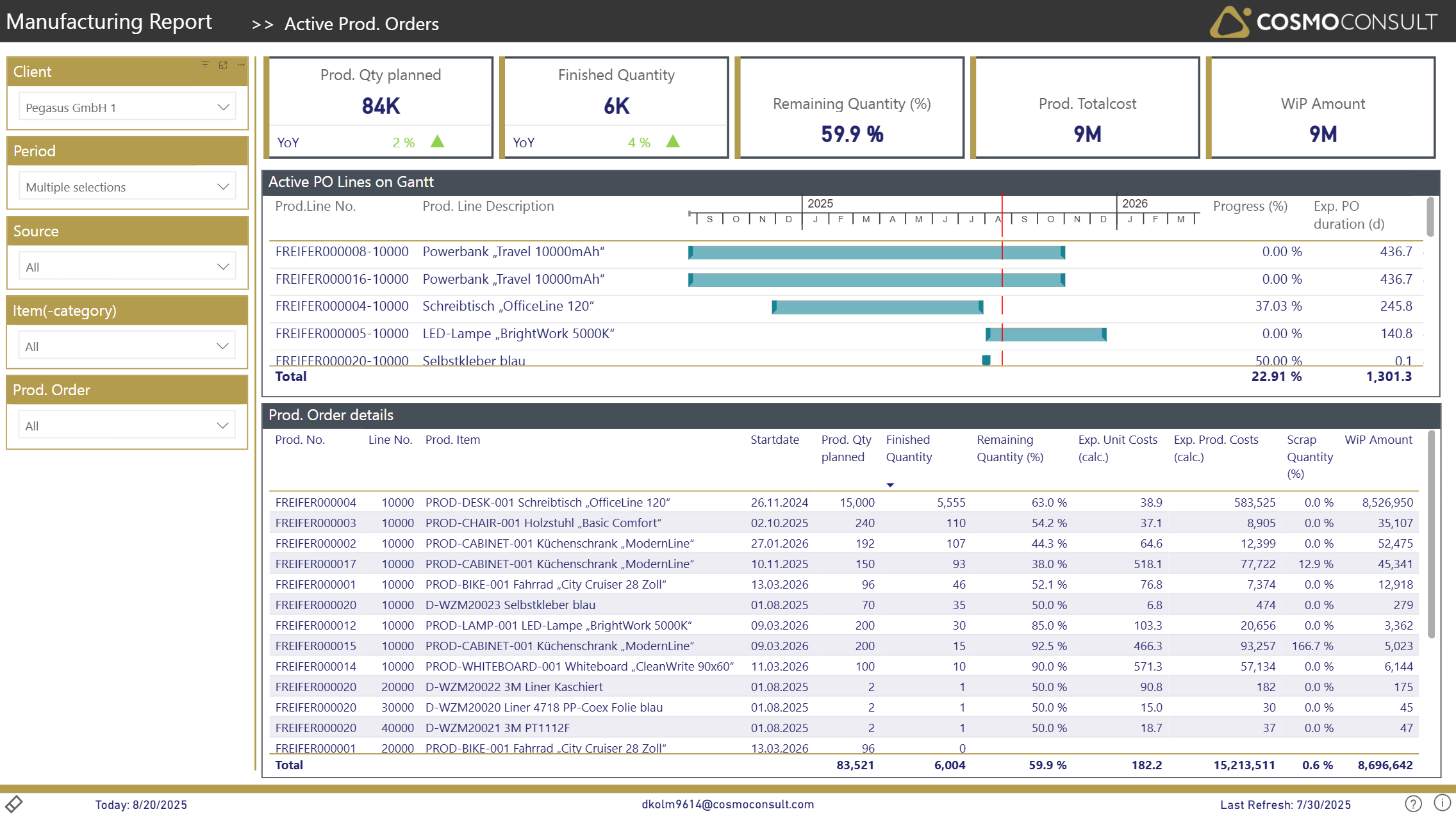The image size is (1456, 816).
Task: Open more options ellipsis on Client slicer
Action: coord(241,65)
